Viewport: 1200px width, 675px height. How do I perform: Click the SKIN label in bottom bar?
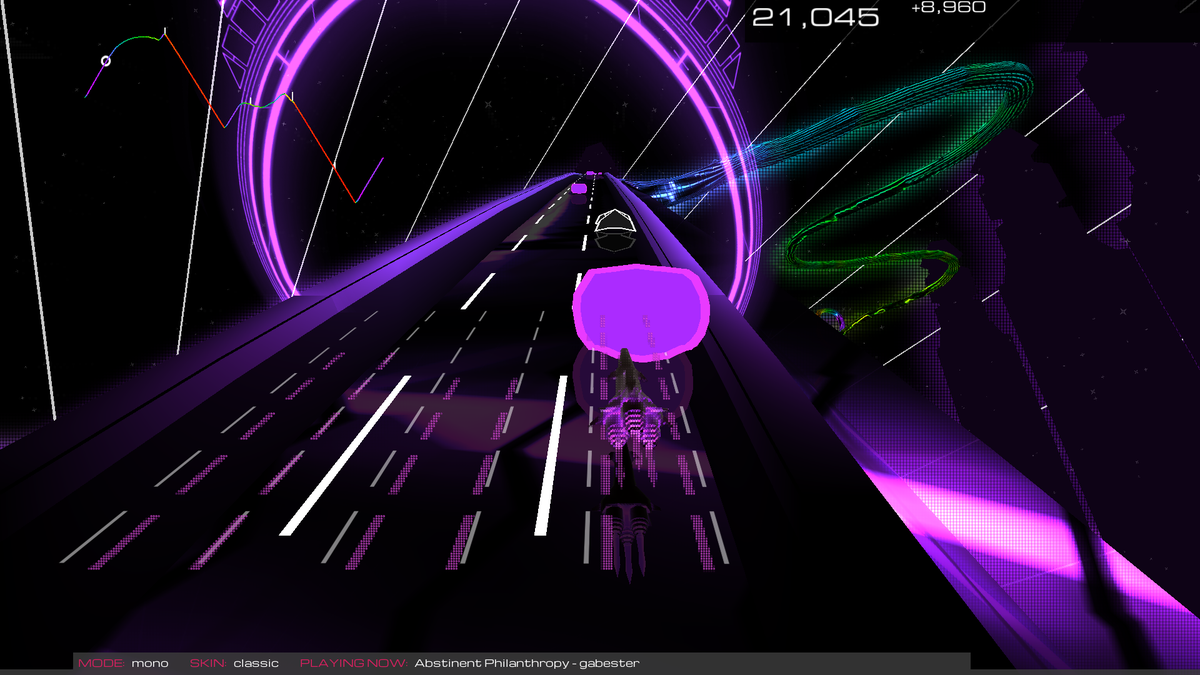click(208, 663)
